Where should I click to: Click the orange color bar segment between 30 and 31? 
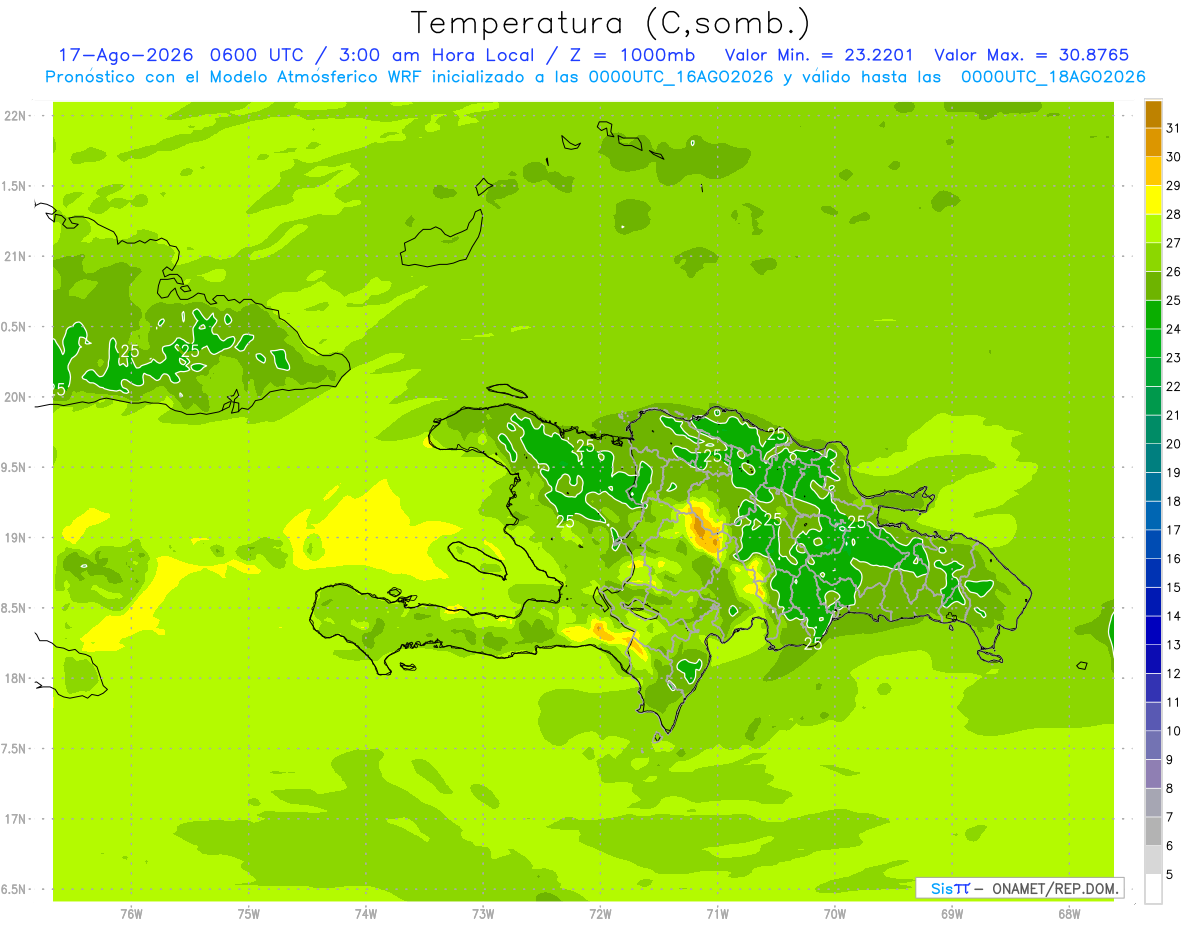tap(1153, 142)
